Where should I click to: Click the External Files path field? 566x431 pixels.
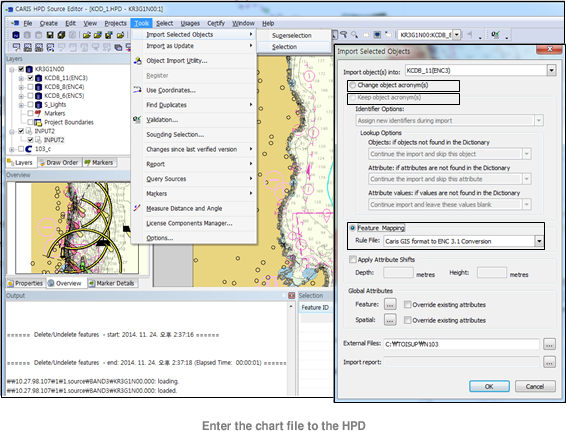pyautogui.click(x=461, y=344)
